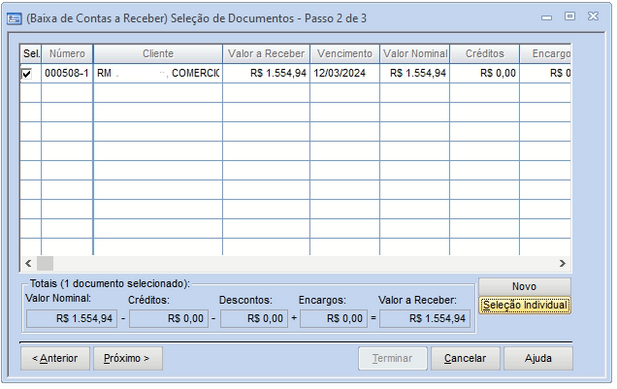Click the Créditos column header

(485, 53)
